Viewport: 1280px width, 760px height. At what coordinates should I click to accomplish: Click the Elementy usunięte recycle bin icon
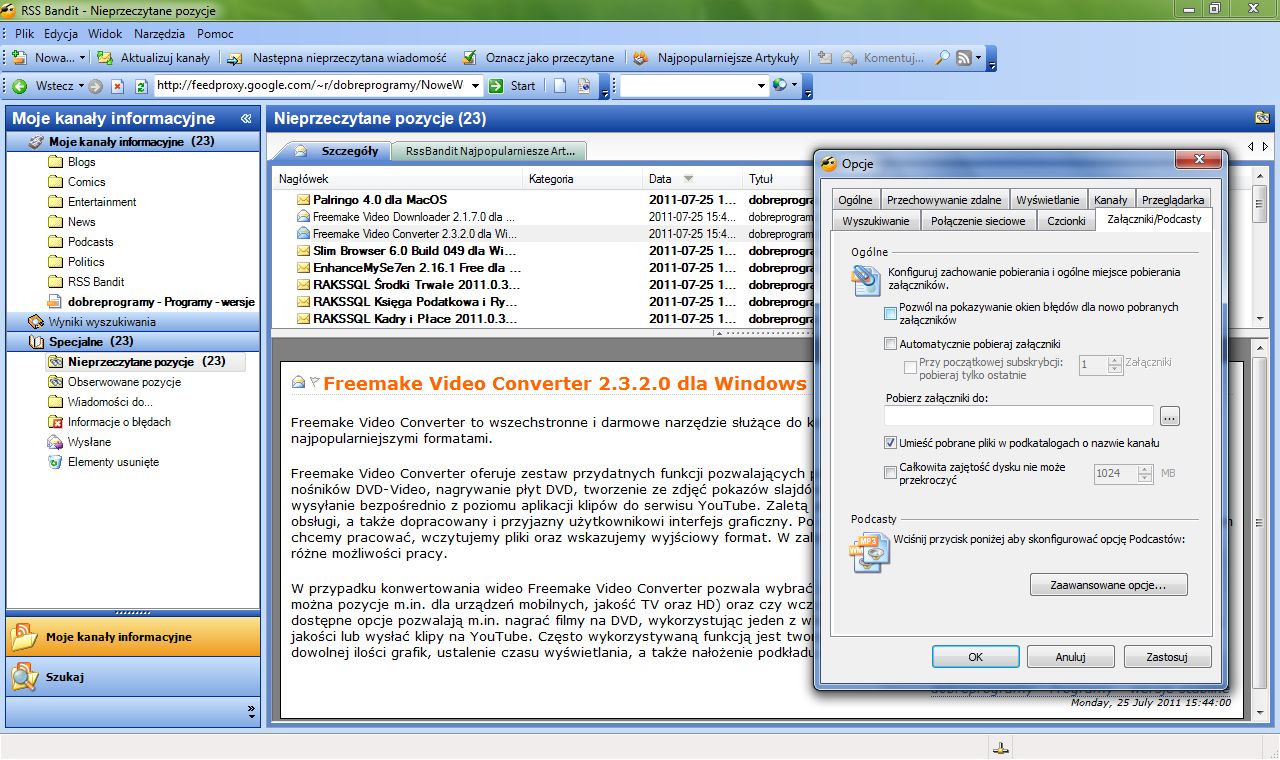56,462
